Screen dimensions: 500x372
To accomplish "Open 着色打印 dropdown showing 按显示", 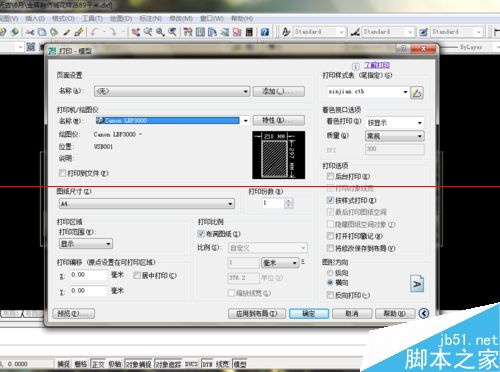I will pyautogui.click(x=395, y=123).
